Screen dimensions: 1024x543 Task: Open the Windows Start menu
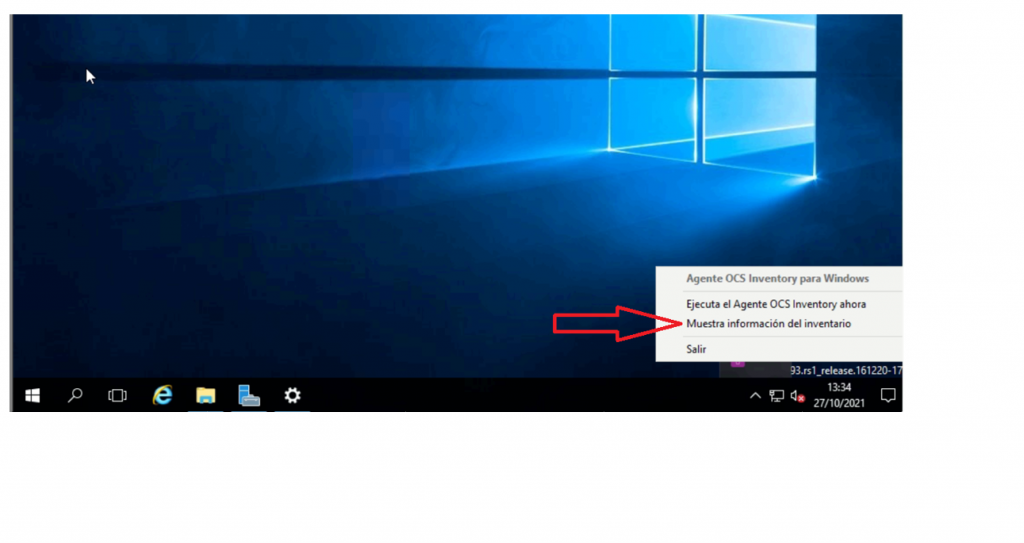coord(33,395)
